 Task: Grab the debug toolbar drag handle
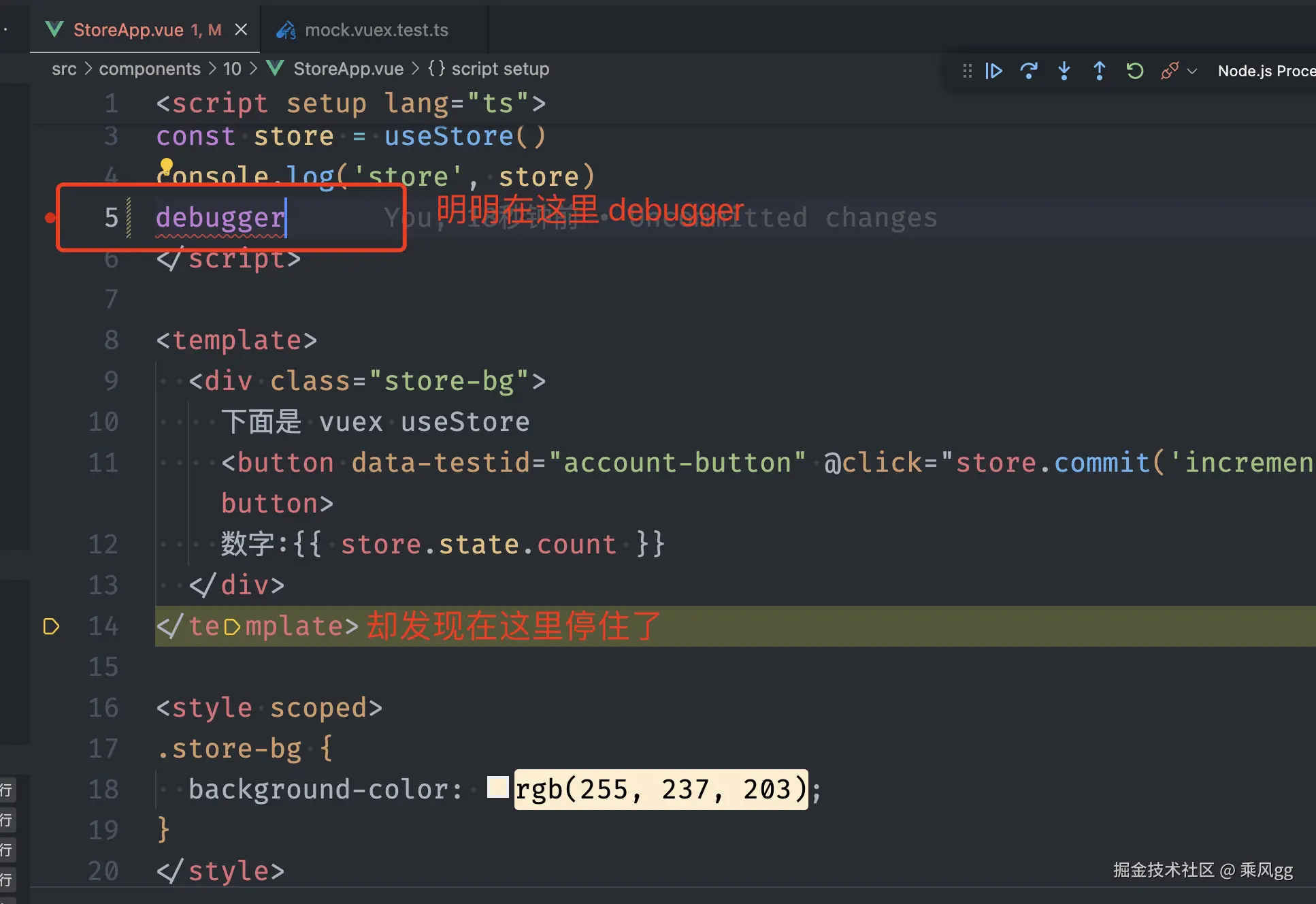point(967,71)
